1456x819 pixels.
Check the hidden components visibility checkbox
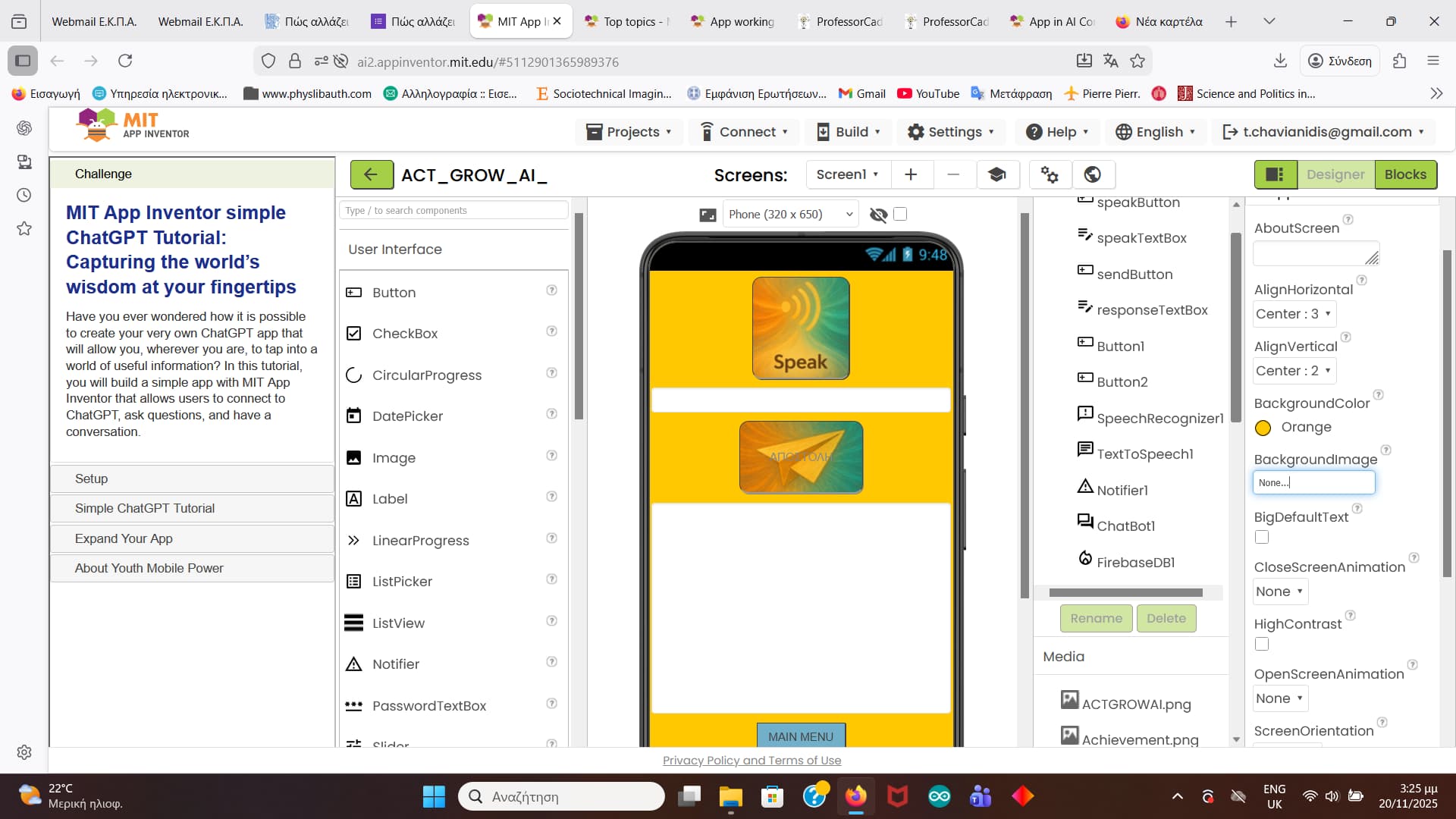coord(900,214)
